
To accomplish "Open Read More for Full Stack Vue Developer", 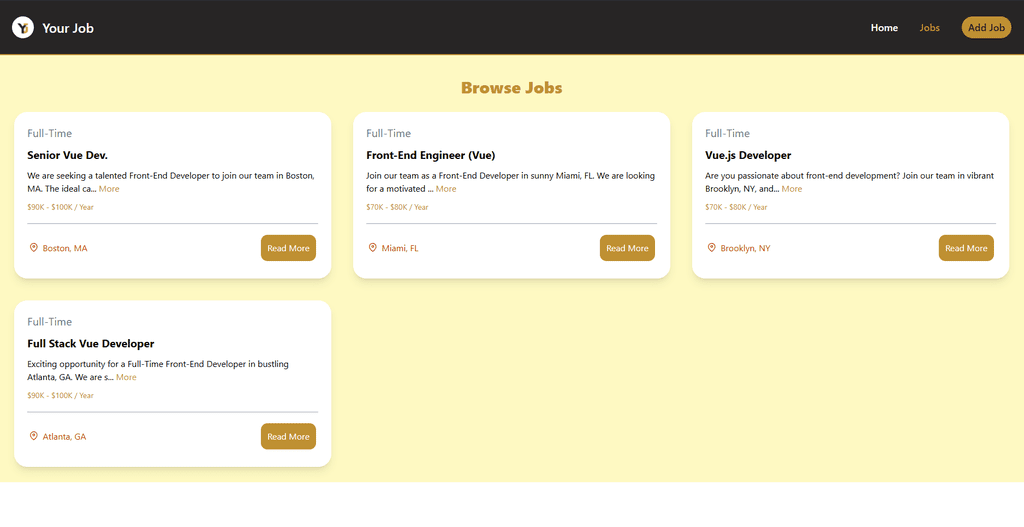I will (288, 436).
